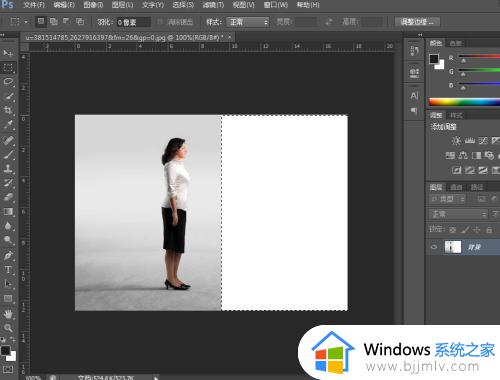The image size is (500, 380).
Task: Select the Horizontal Type tool
Action: pyautogui.click(x=8, y=270)
